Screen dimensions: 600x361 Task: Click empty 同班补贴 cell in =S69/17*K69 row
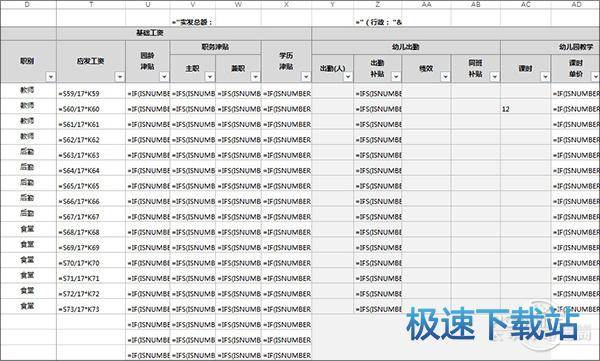[476, 245]
